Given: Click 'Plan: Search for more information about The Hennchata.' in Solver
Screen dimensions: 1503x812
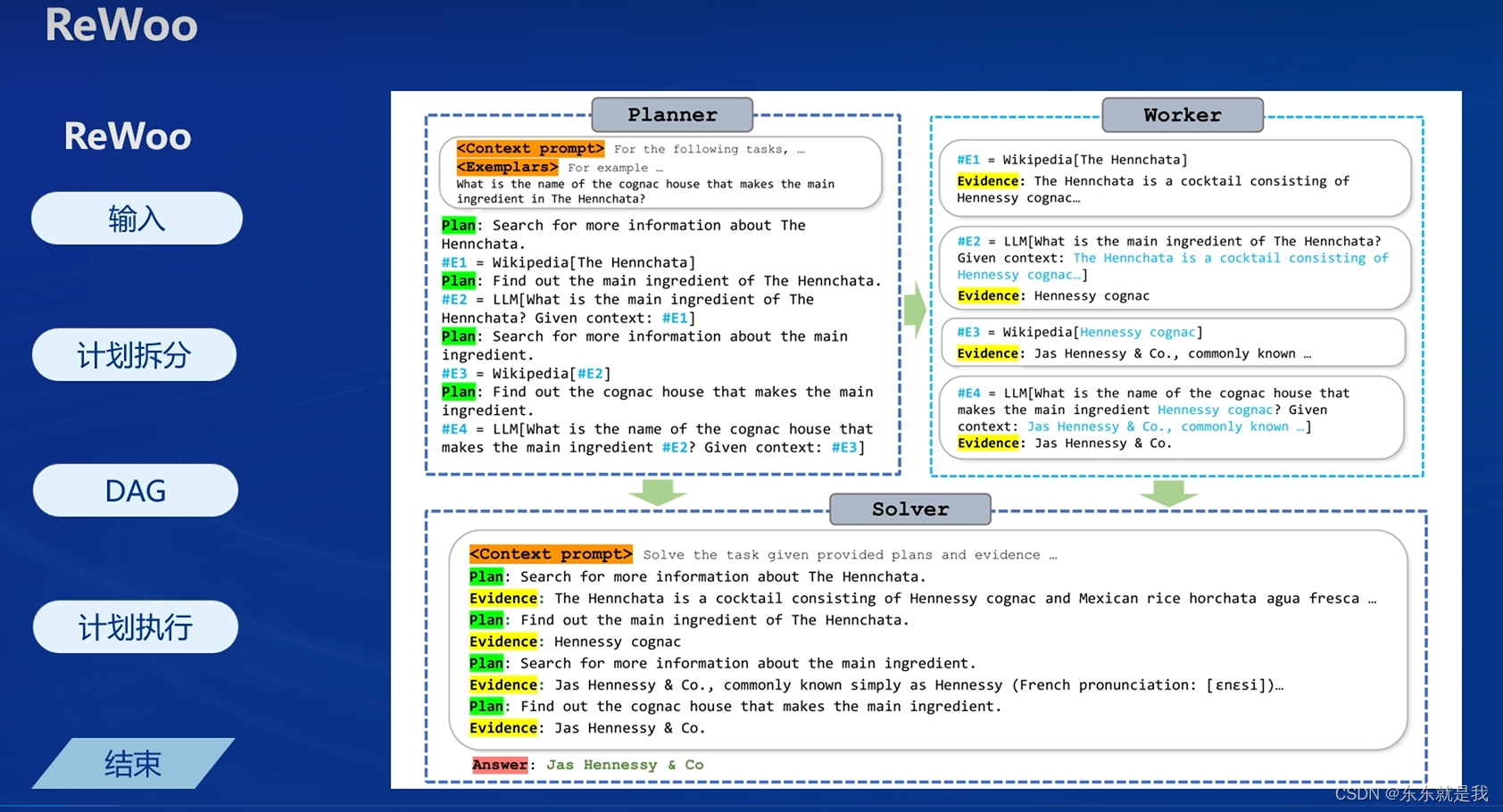Looking at the screenshot, I should click(x=698, y=576).
